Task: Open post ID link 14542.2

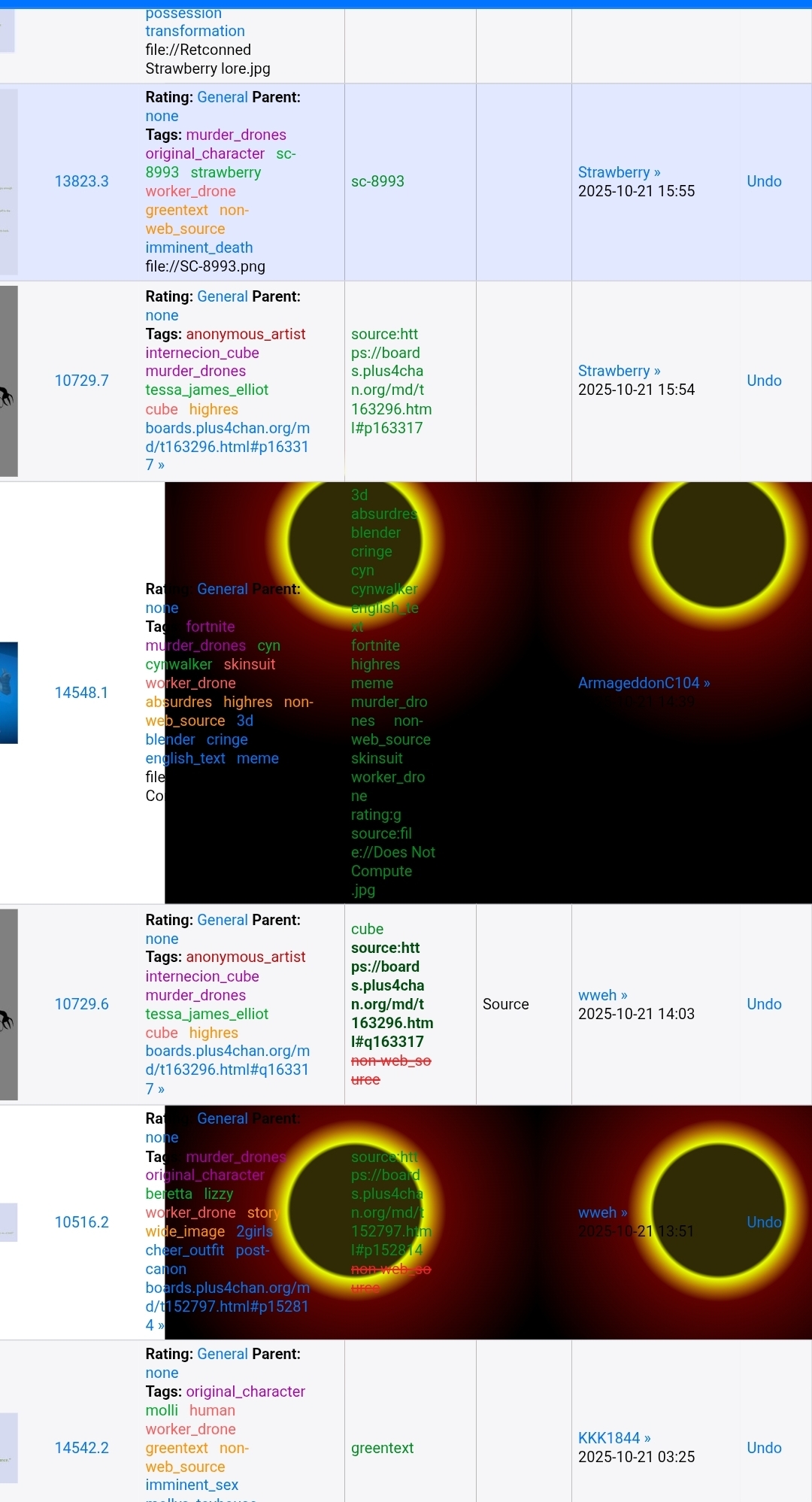Action: [x=81, y=1448]
